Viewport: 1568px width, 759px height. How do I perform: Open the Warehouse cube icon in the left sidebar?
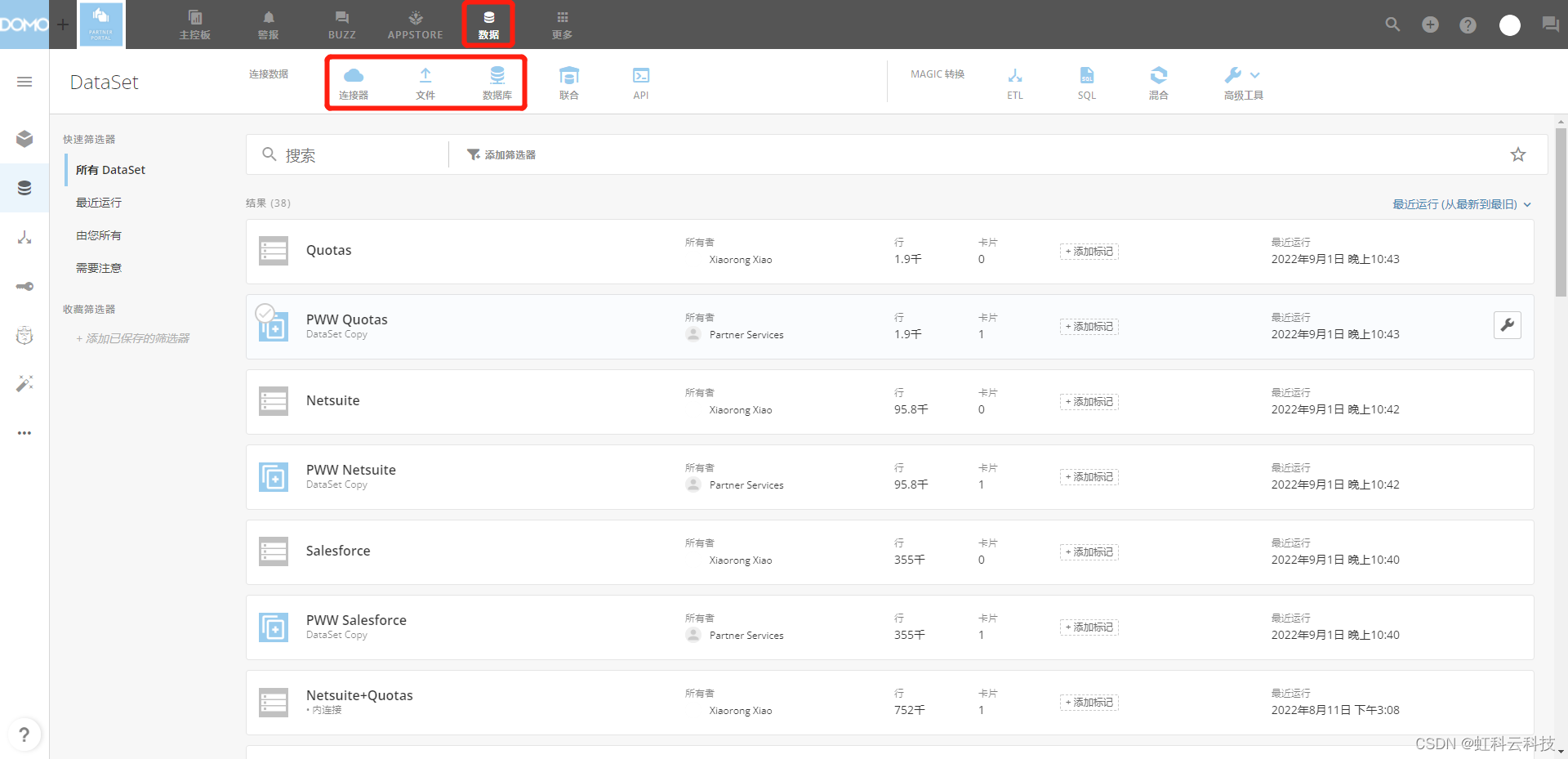point(24,139)
